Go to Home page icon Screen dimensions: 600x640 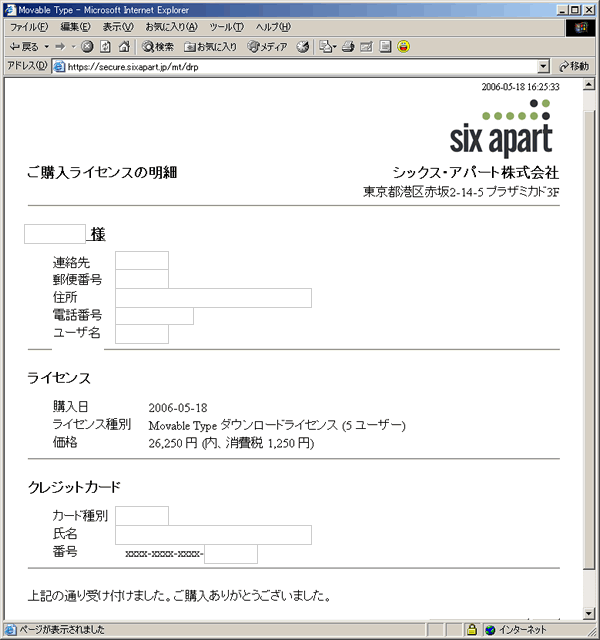(x=124, y=47)
